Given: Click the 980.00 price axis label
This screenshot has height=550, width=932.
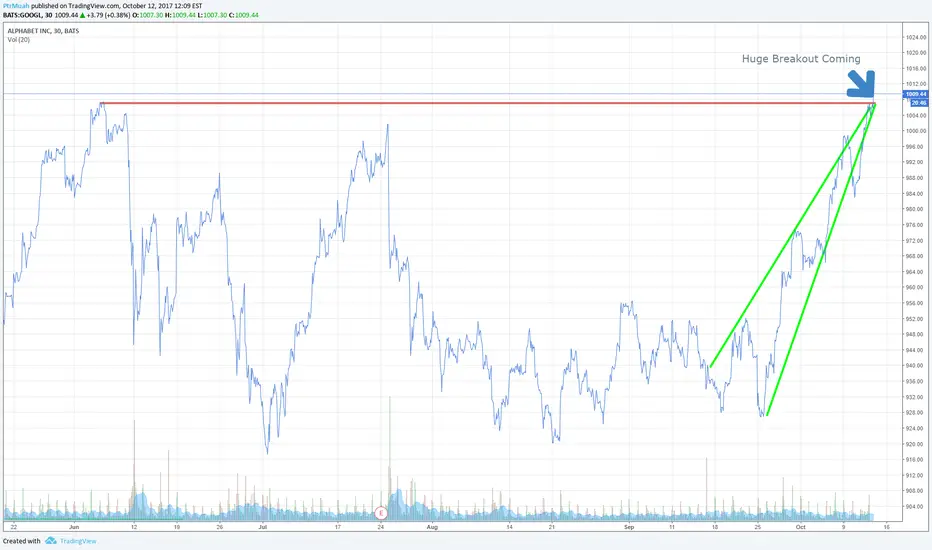Looking at the screenshot, I should click(916, 209).
